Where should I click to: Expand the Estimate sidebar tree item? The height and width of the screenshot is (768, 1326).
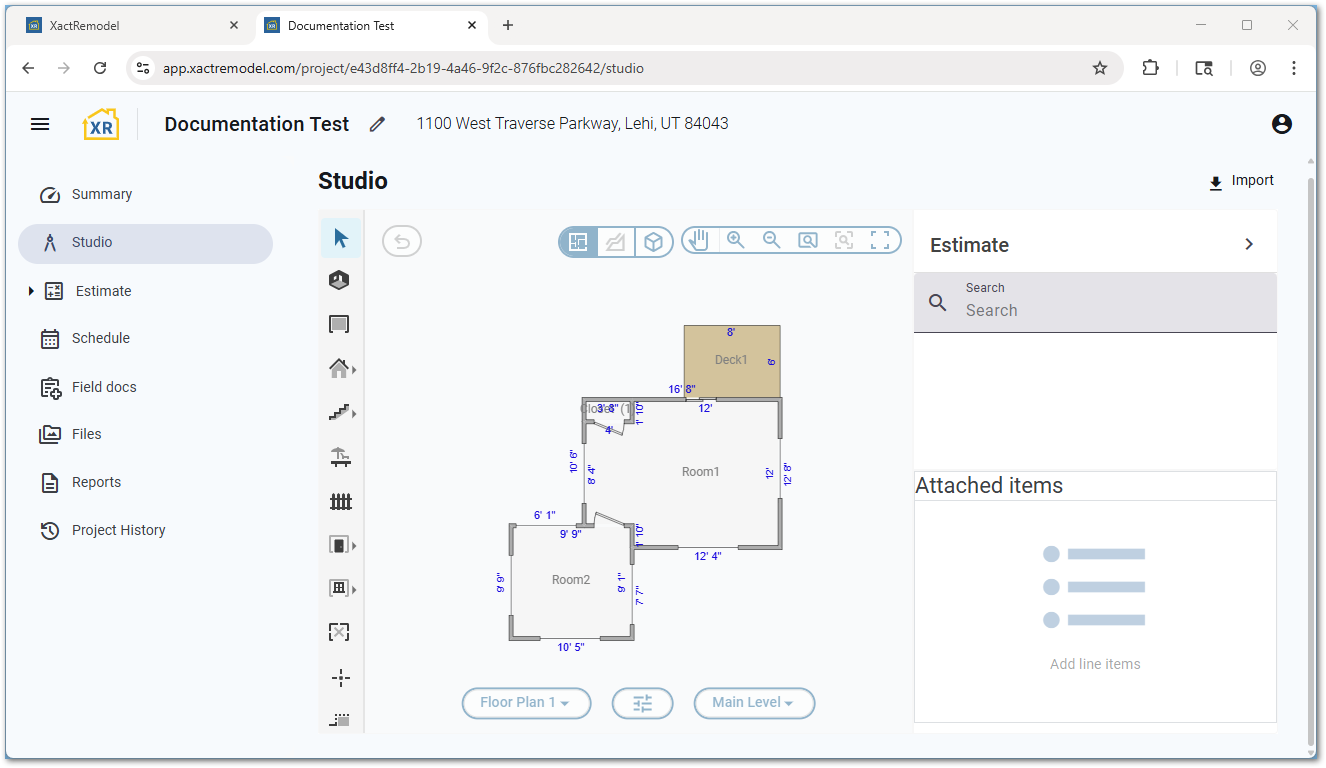click(31, 291)
